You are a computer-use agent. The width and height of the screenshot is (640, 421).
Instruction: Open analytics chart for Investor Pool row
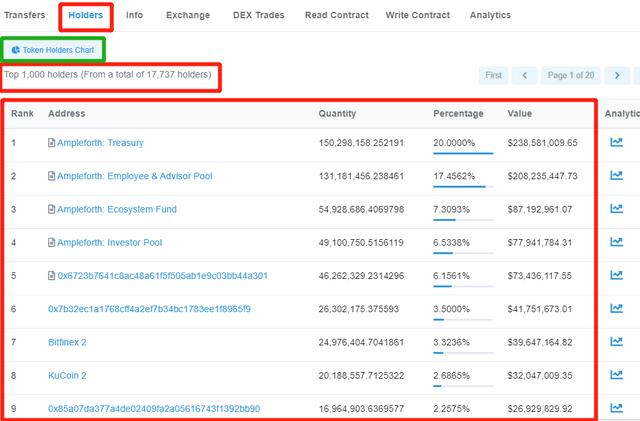click(616, 242)
